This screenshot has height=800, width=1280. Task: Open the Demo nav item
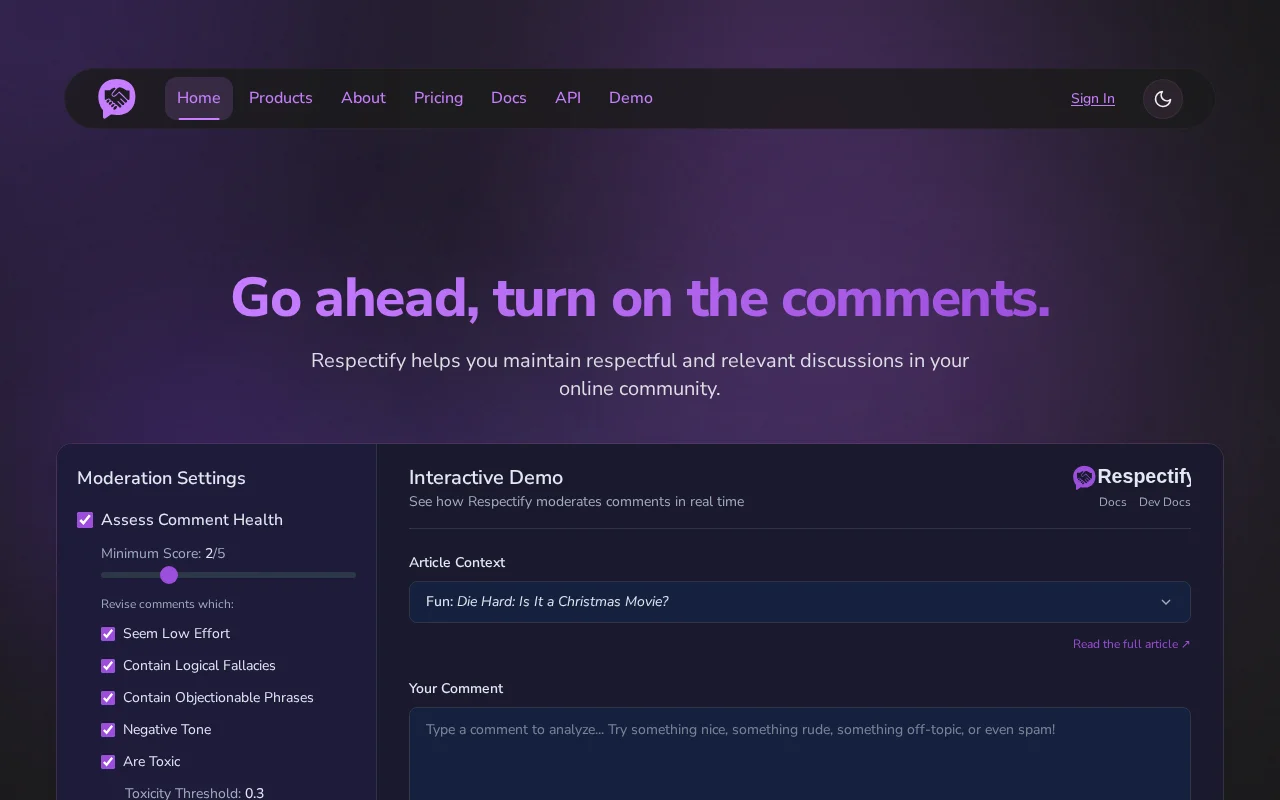point(631,98)
